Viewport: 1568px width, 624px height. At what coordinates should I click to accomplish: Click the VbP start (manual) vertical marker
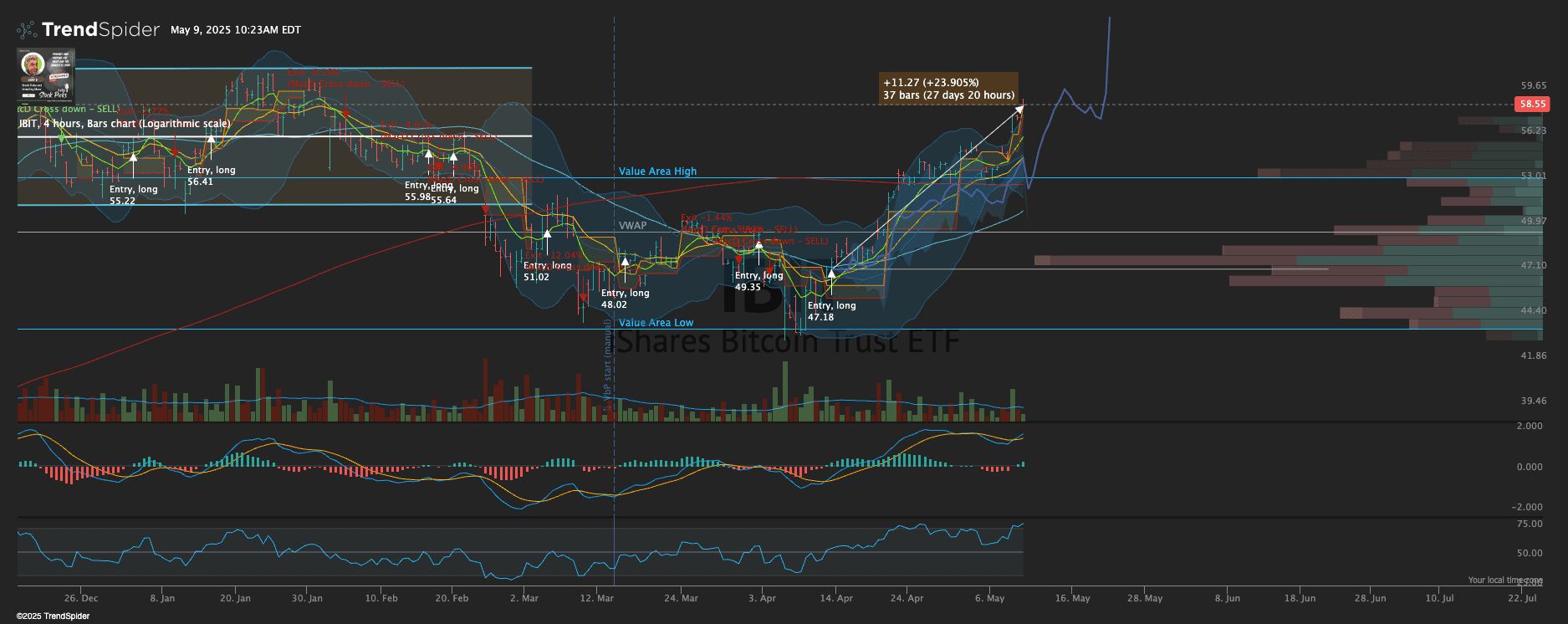coord(608,368)
